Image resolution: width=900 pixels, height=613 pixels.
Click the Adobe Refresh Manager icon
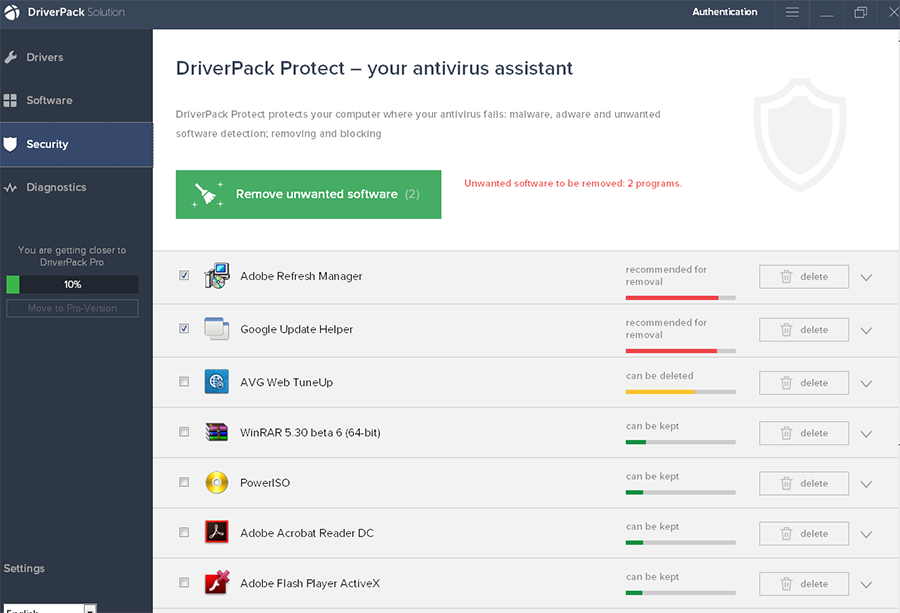tap(217, 276)
